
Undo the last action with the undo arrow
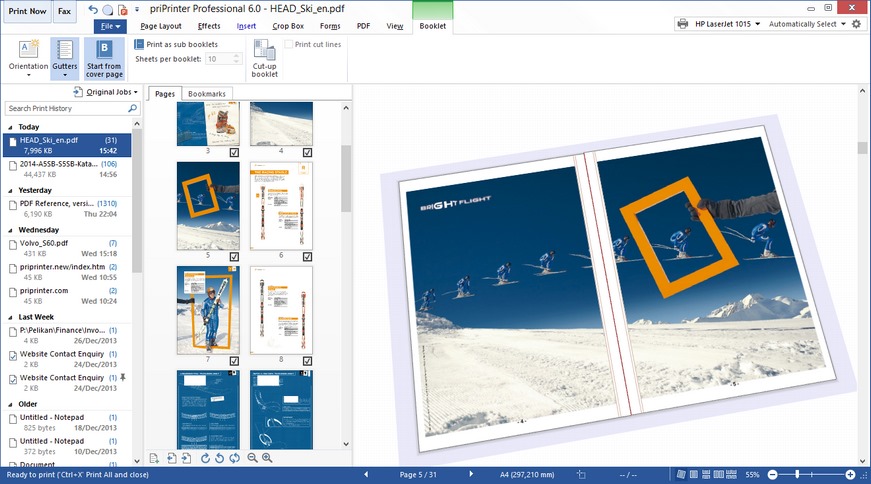coord(93,10)
